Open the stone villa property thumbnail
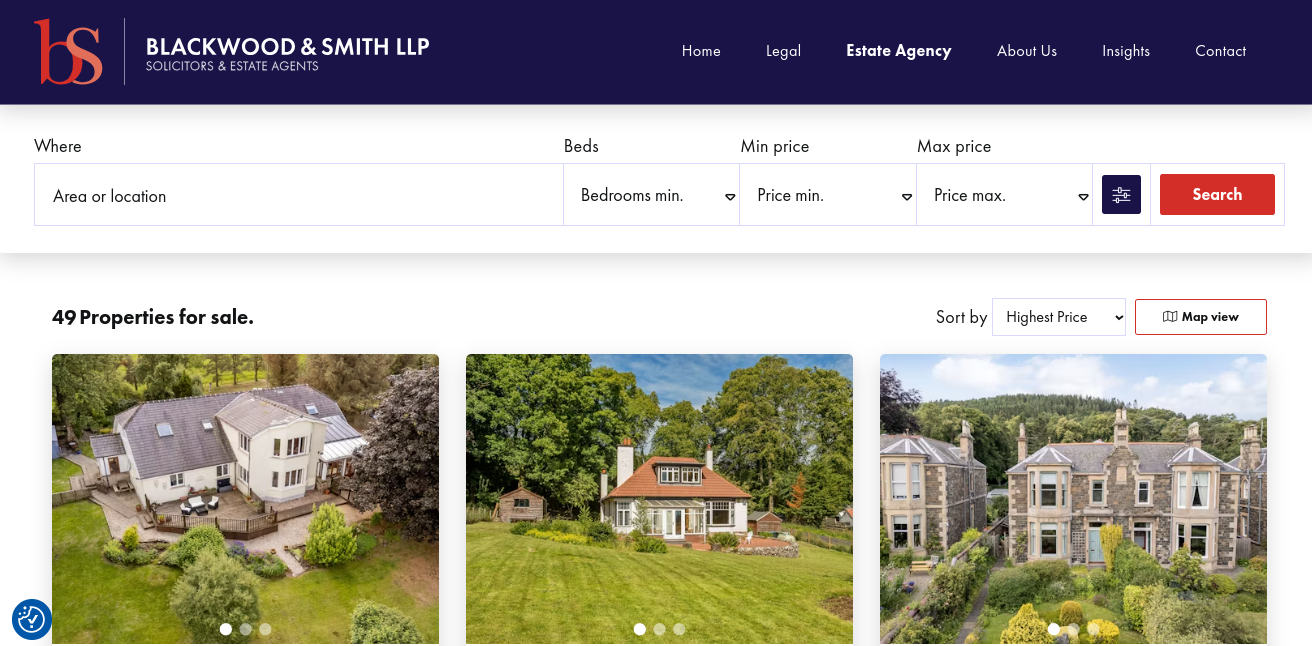 pos(1073,499)
